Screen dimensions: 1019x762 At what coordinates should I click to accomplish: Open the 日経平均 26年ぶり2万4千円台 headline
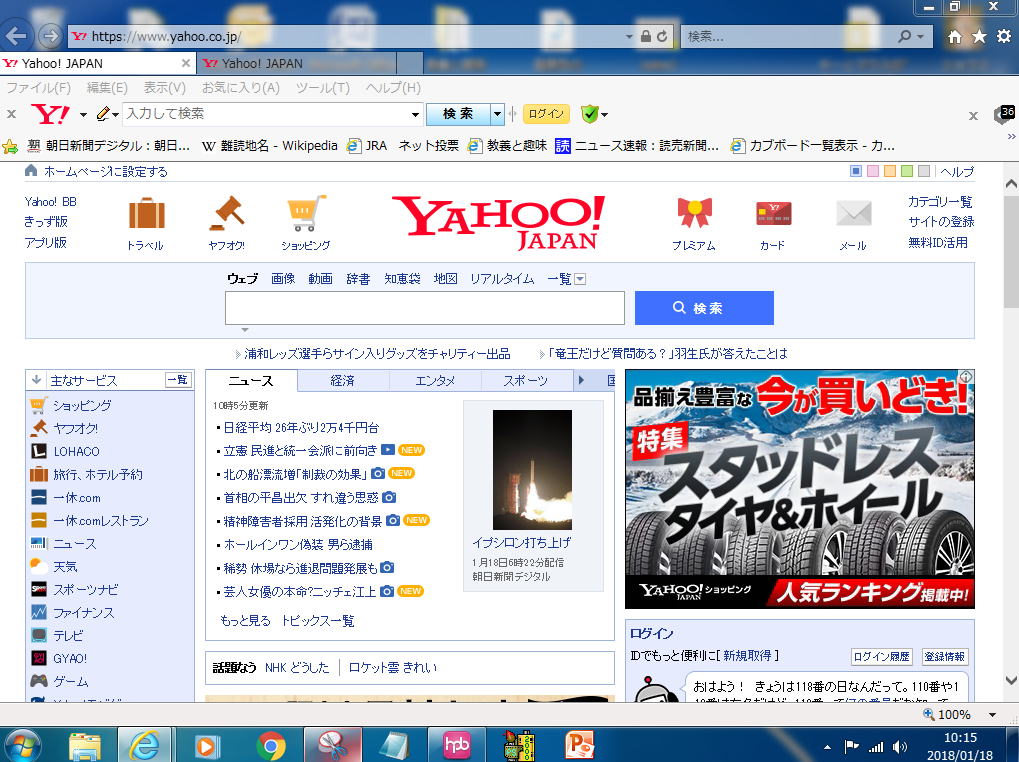coord(301,427)
